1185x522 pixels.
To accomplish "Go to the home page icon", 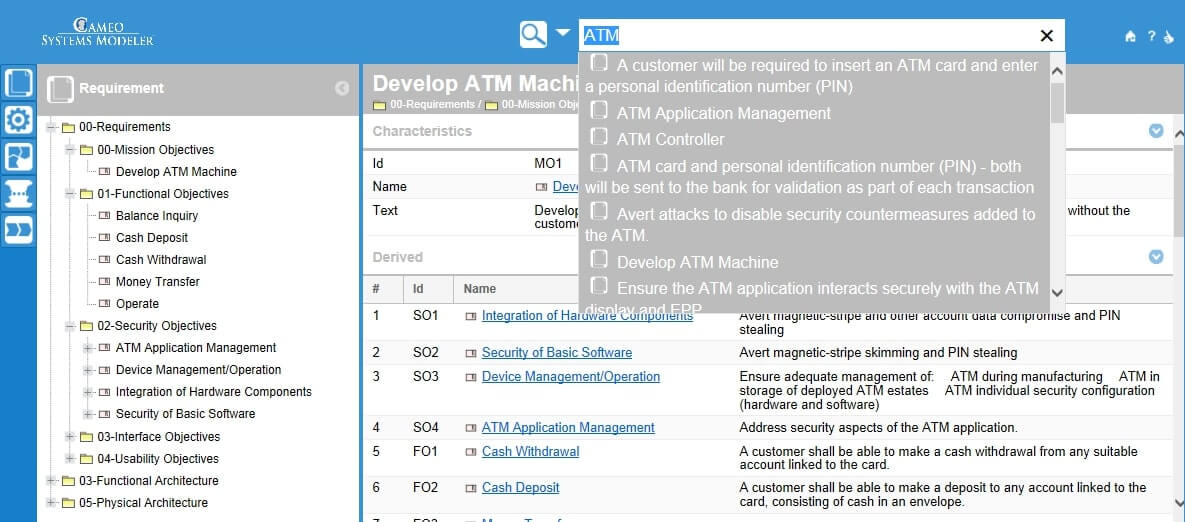I will pyautogui.click(x=1131, y=36).
